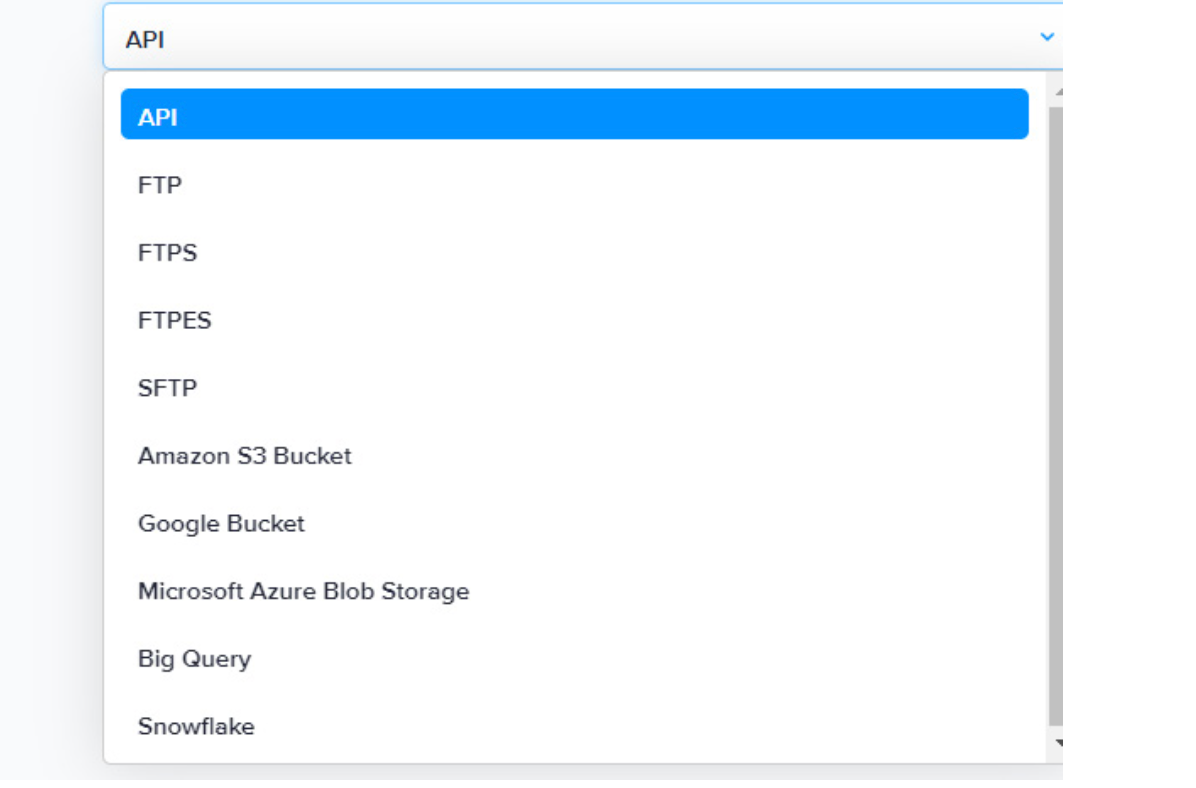Choose Snowflake from the dropdown
This screenshot has height=788, width=1196.
pos(196,727)
